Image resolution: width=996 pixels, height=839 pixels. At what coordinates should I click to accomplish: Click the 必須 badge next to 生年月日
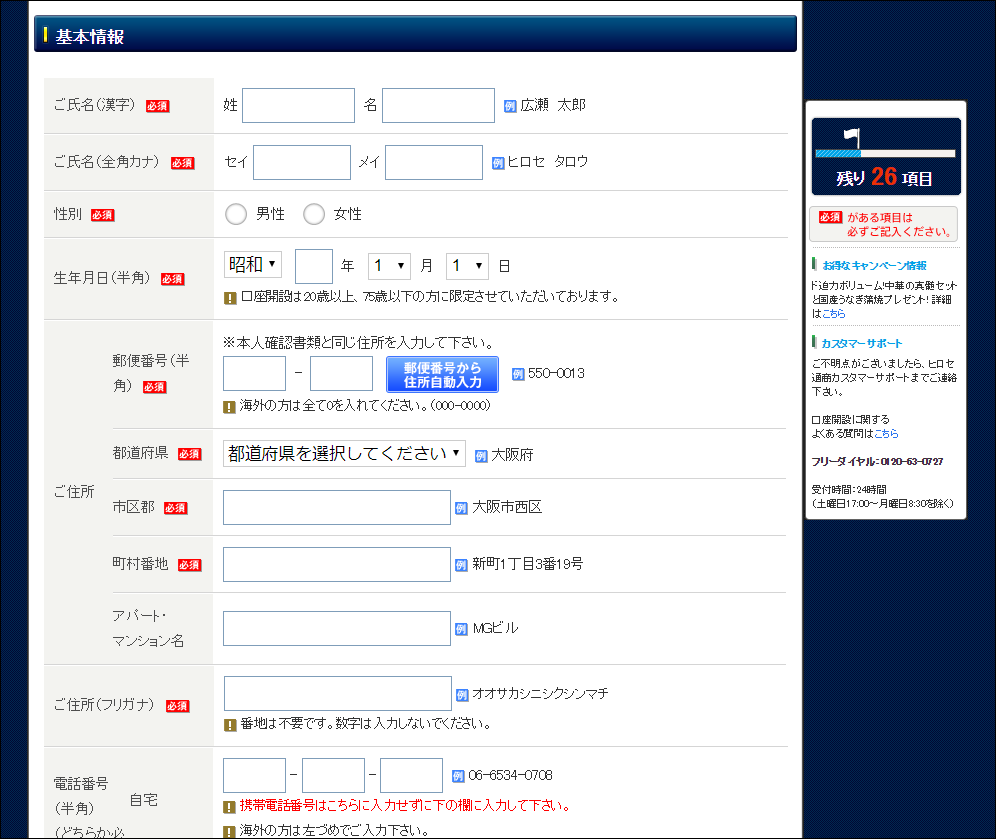click(172, 279)
